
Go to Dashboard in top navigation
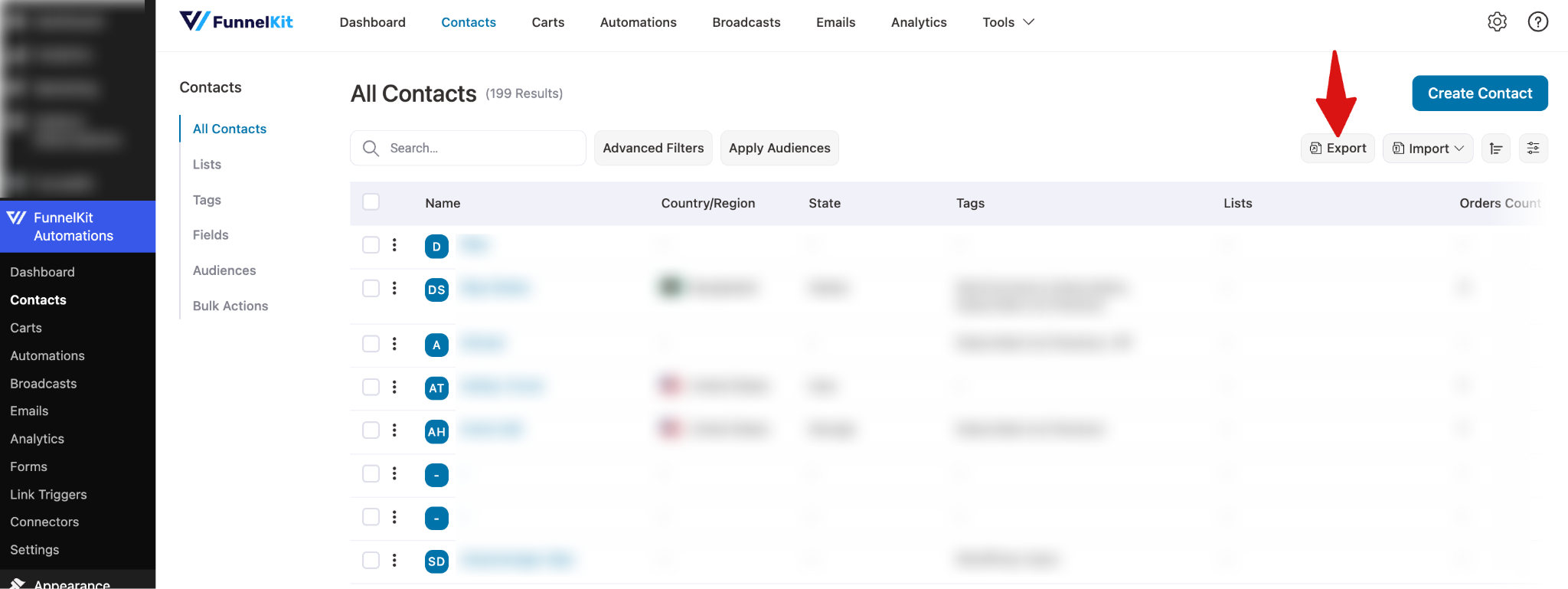[372, 22]
